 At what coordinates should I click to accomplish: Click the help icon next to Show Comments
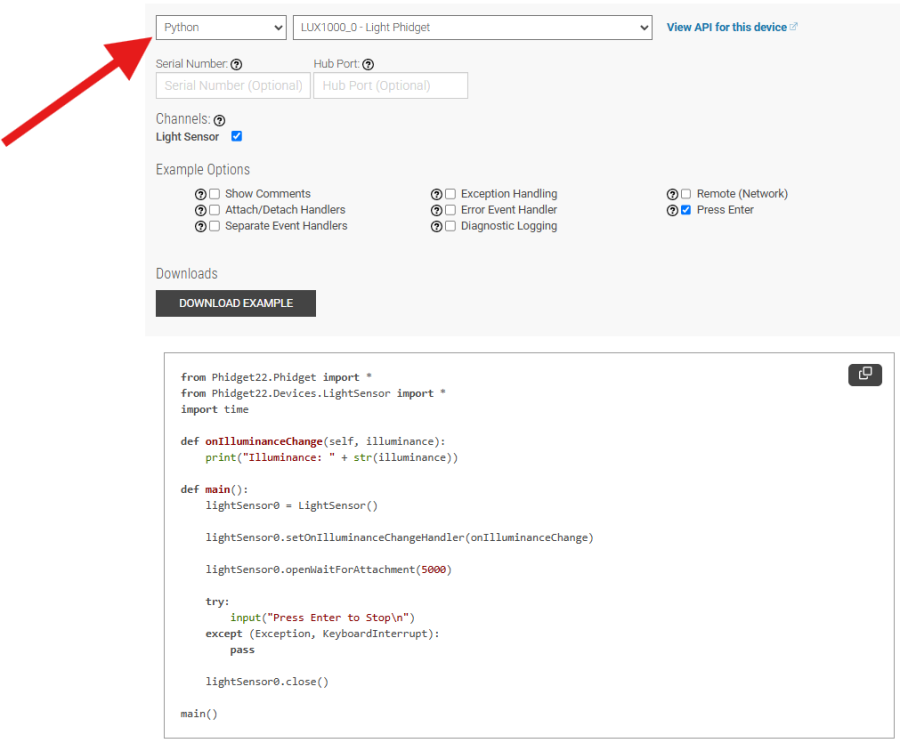201,193
